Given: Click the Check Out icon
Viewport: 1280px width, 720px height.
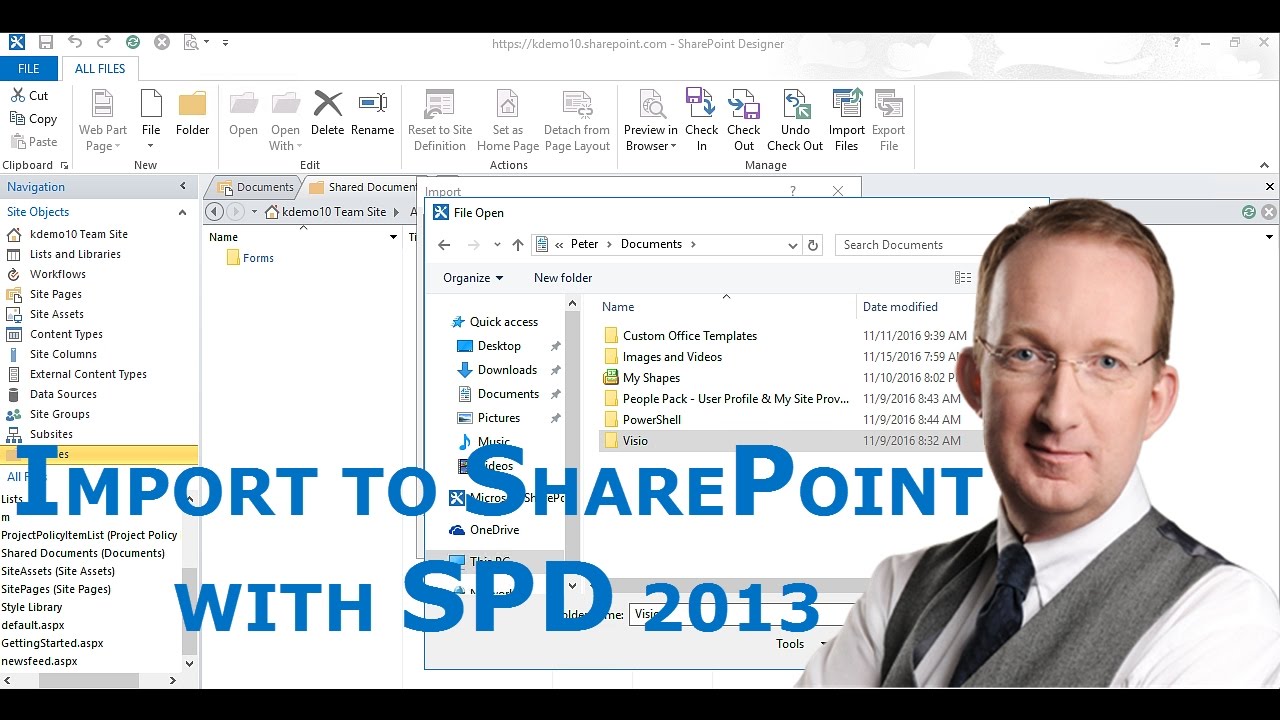Looking at the screenshot, I should click(x=744, y=103).
